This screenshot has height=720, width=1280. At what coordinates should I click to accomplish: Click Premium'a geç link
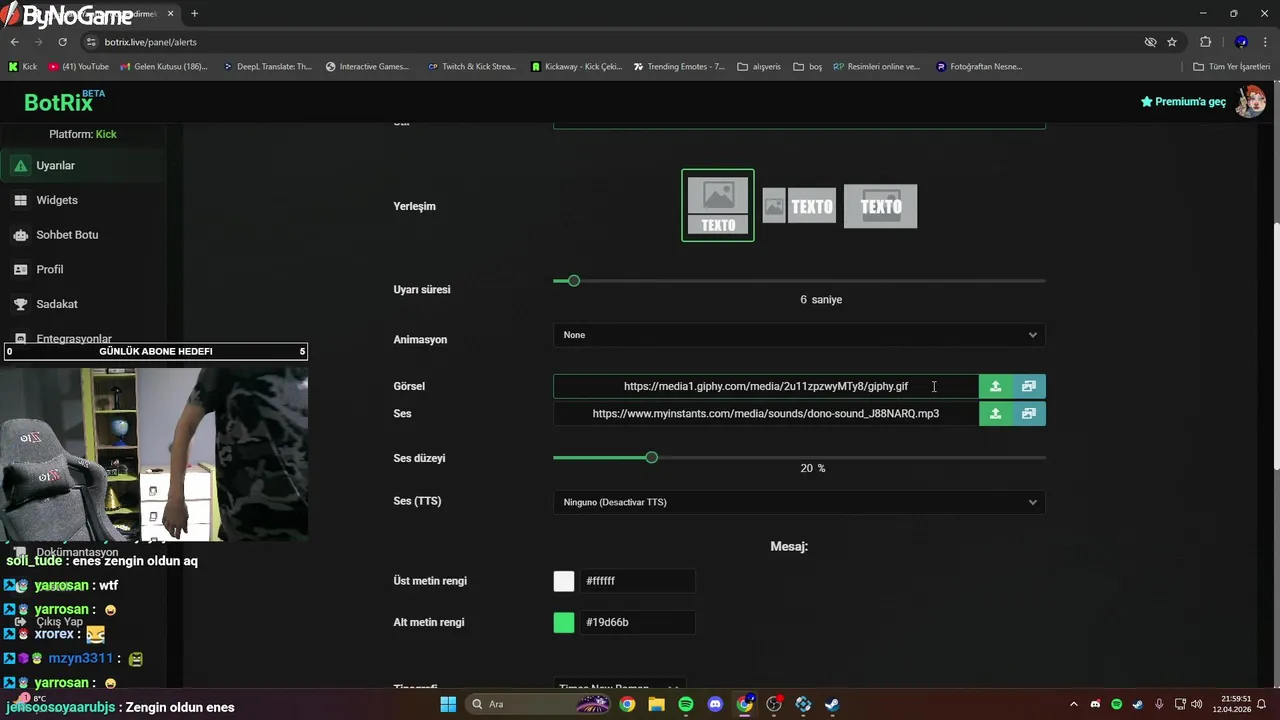click(x=1183, y=102)
